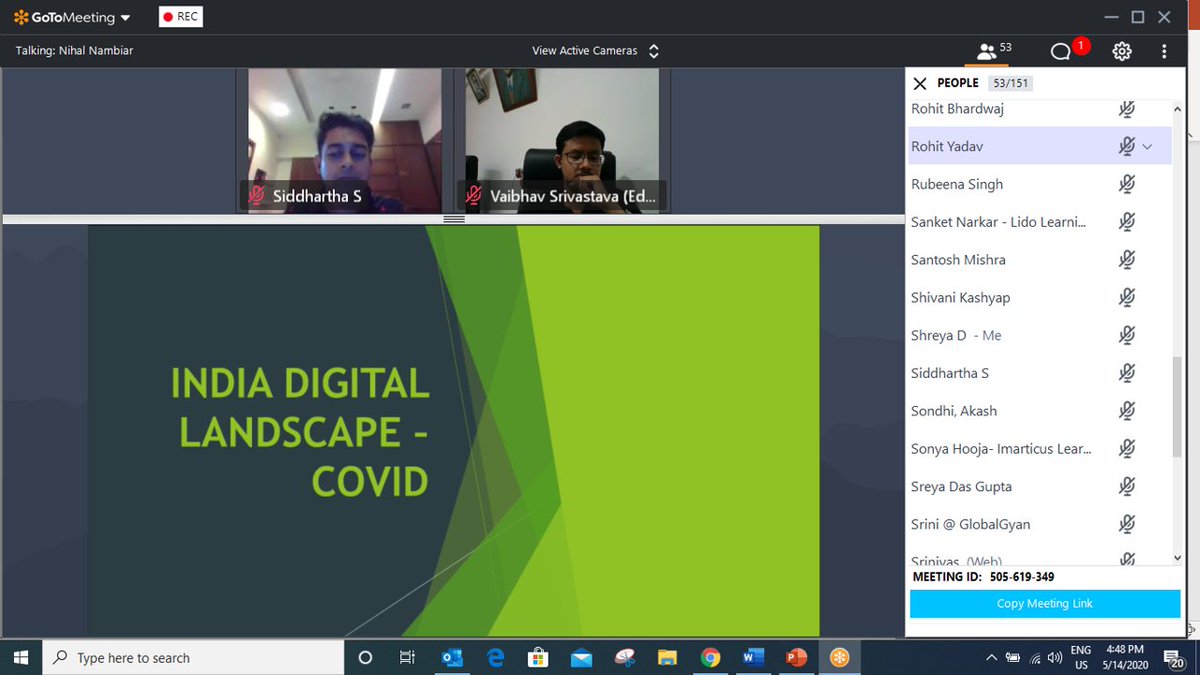Toggle mute icon for Rubeena Singh
Viewport: 1200px width, 675px height.
pos(1127,184)
